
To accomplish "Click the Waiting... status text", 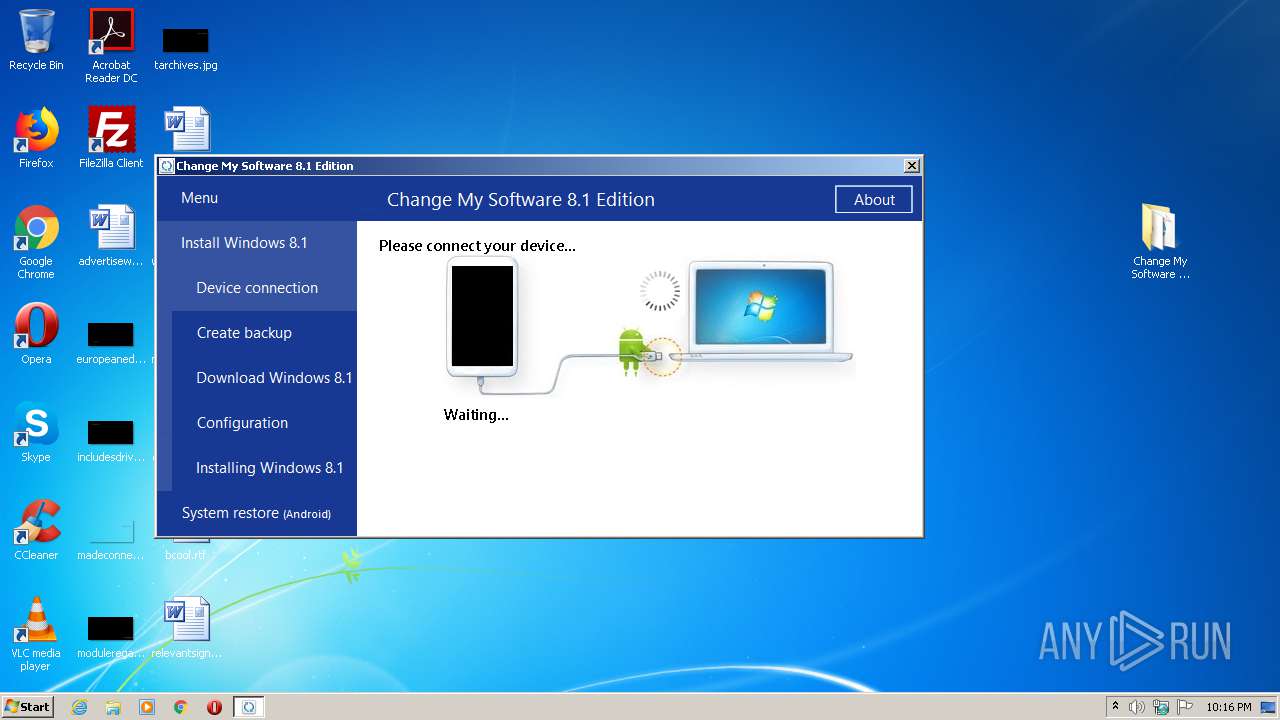I will 476,415.
